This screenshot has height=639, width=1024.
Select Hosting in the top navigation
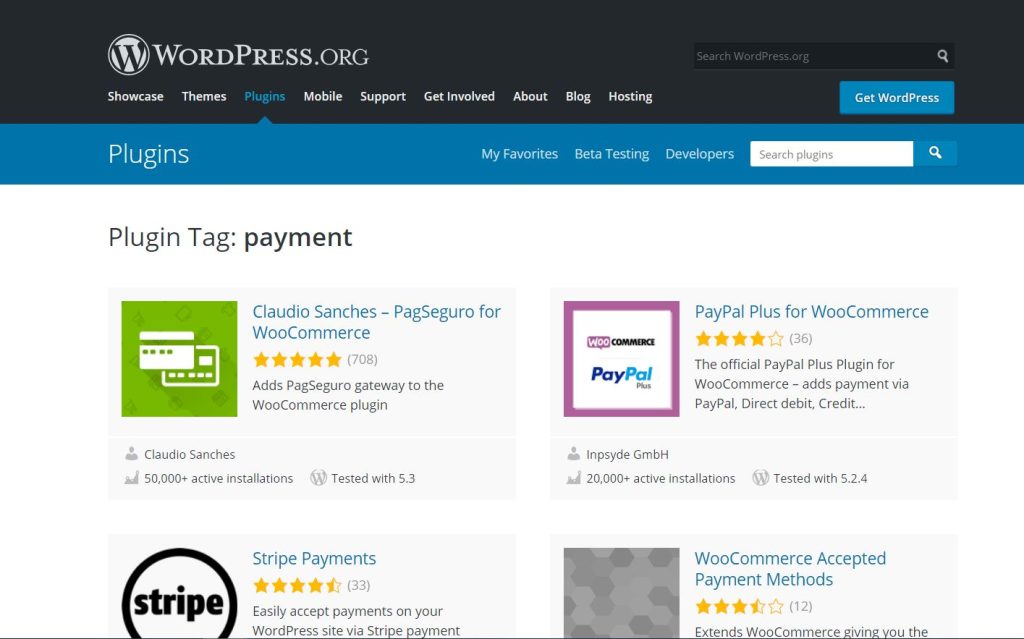coord(630,97)
